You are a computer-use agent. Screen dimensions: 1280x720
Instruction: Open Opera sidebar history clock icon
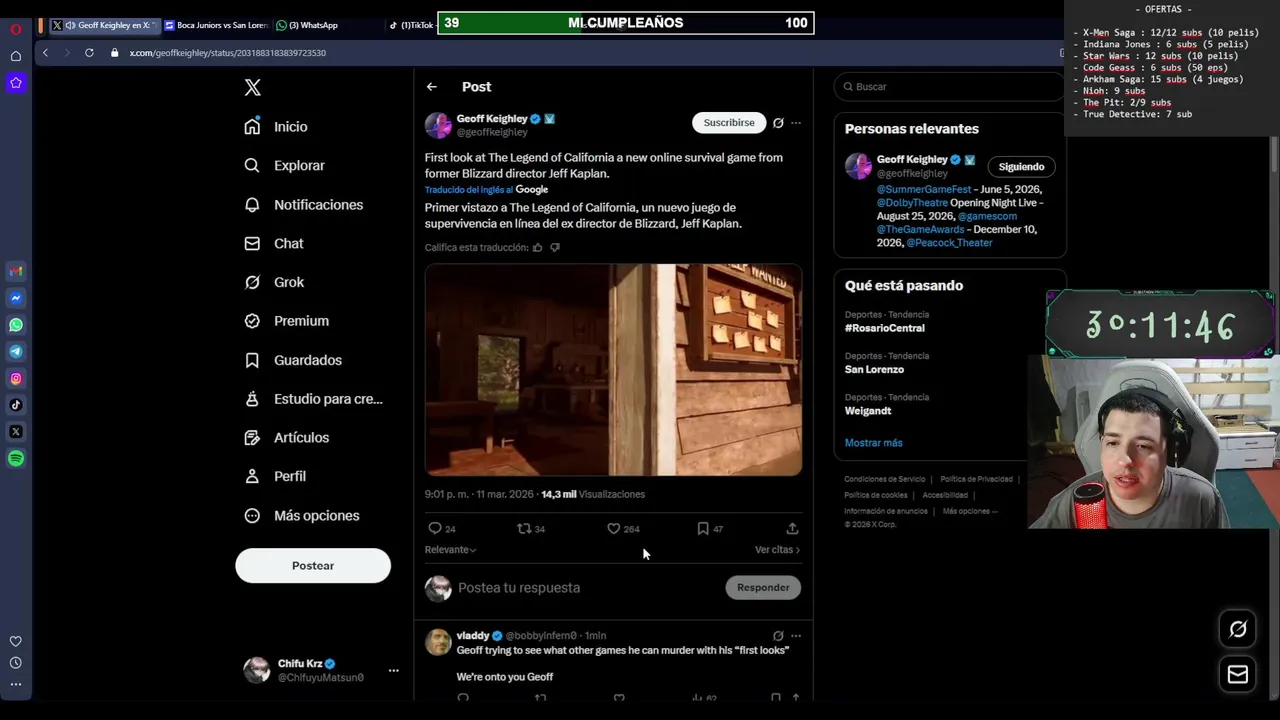[x=16, y=663]
